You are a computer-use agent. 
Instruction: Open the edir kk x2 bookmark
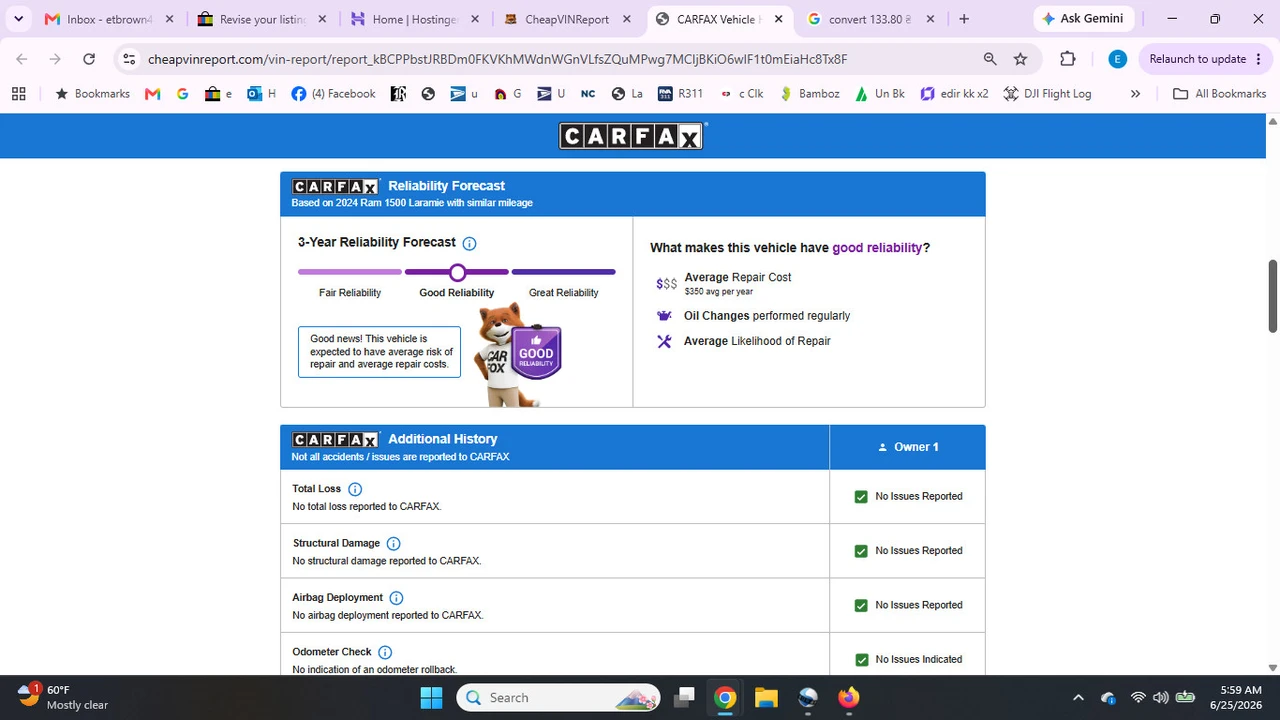954,94
